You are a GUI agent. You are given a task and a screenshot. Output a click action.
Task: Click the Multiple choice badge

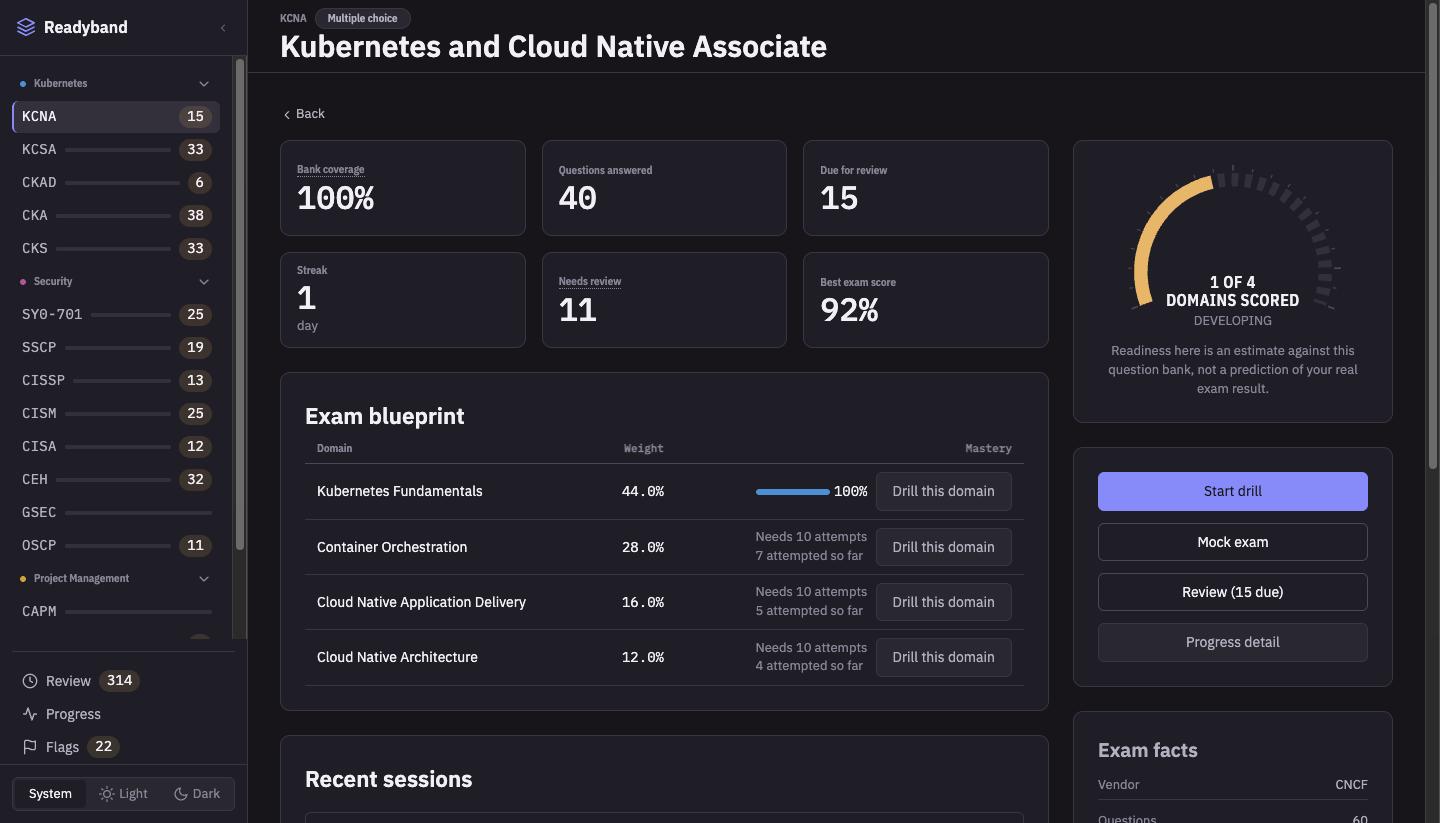tap(362, 18)
